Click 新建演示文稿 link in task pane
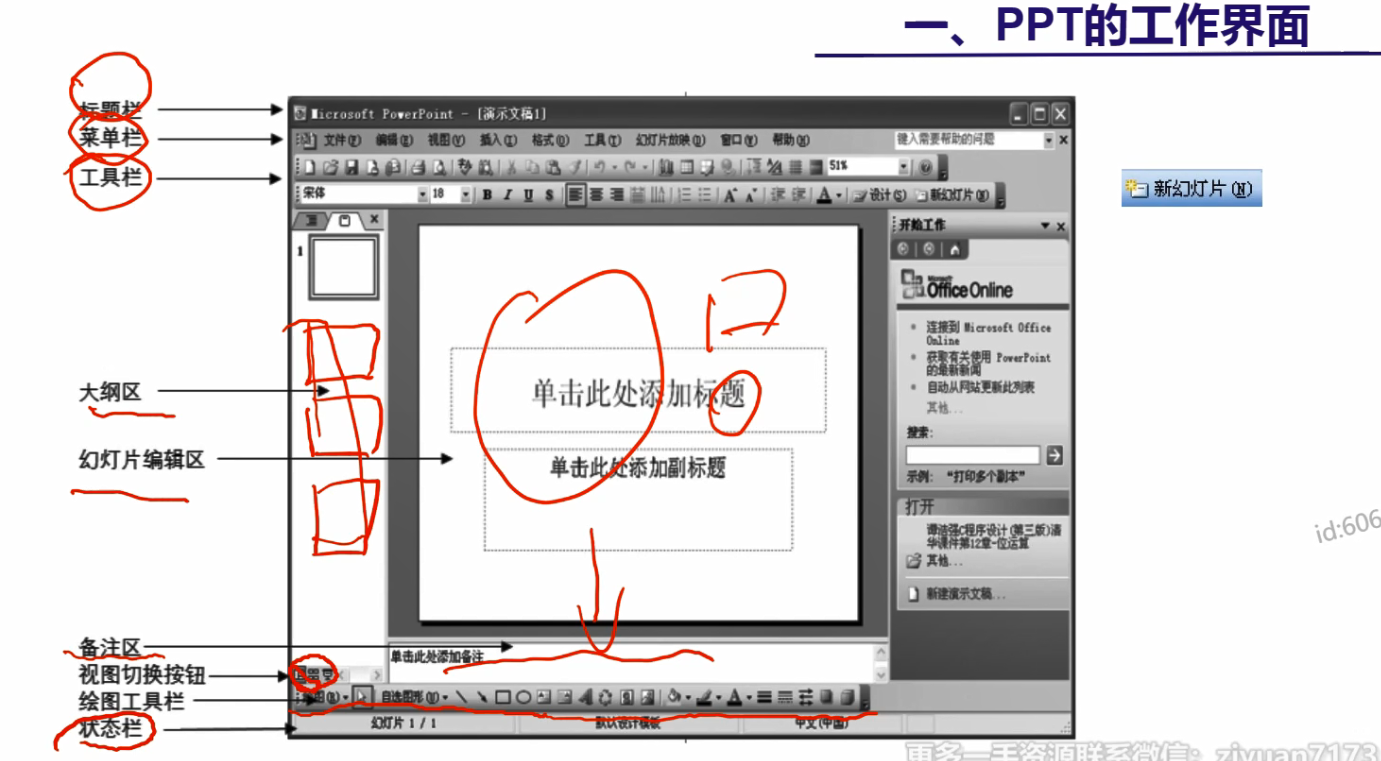Image resolution: width=1381 pixels, height=761 pixels. [x=966, y=594]
